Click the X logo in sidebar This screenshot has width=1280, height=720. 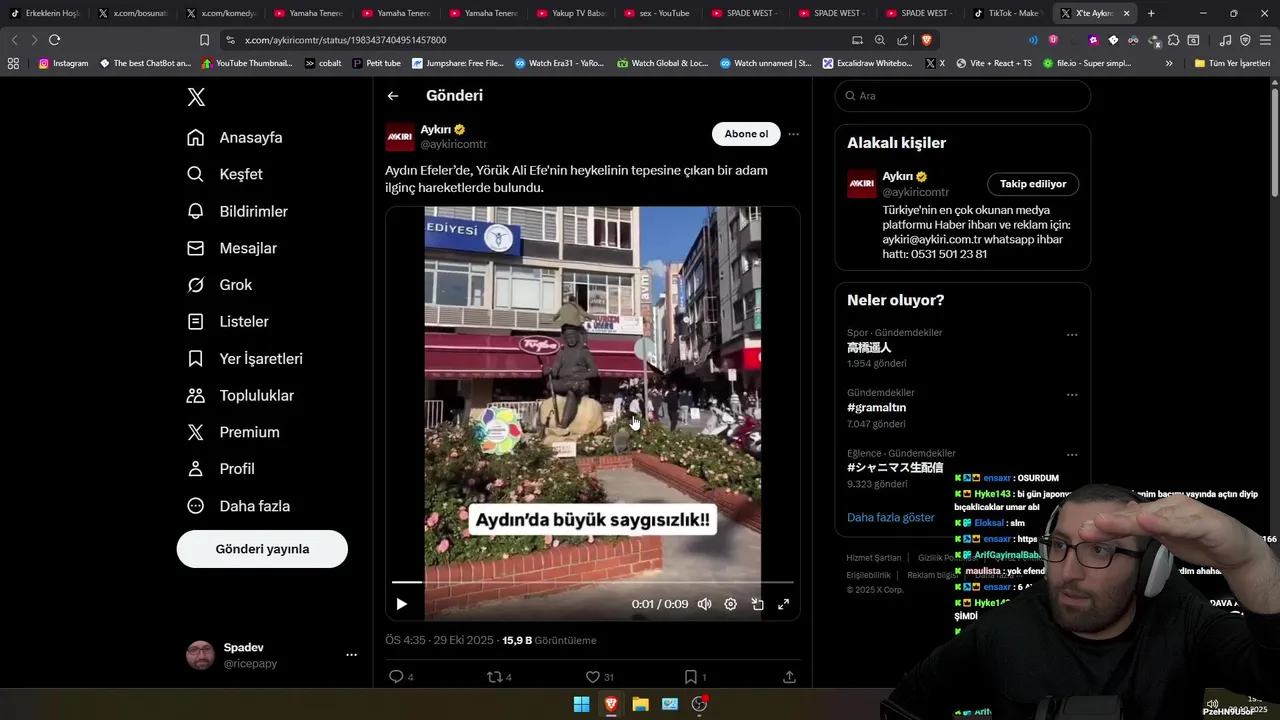click(x=196, y=97)
